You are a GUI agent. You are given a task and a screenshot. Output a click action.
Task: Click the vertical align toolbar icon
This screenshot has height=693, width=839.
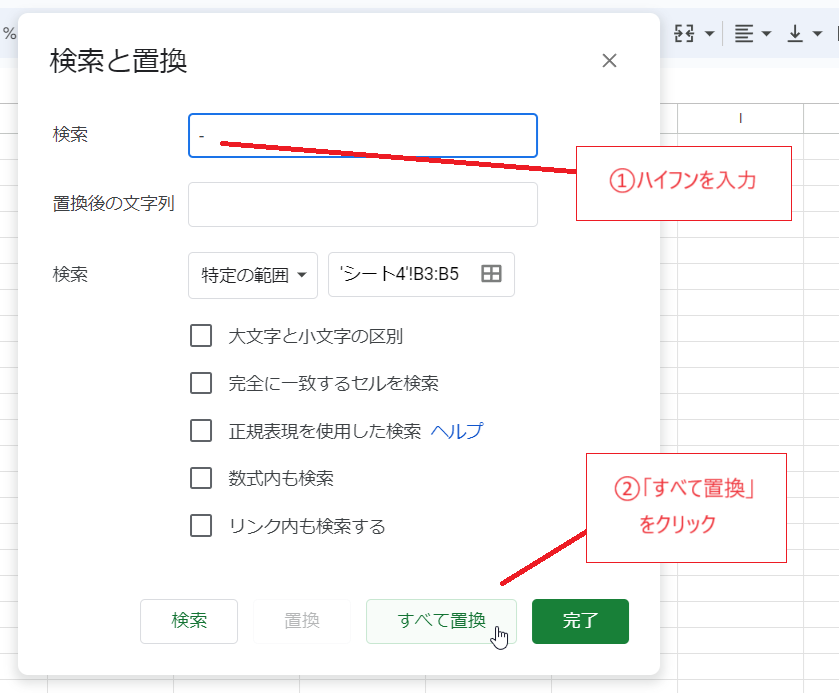tap(795, 34)
